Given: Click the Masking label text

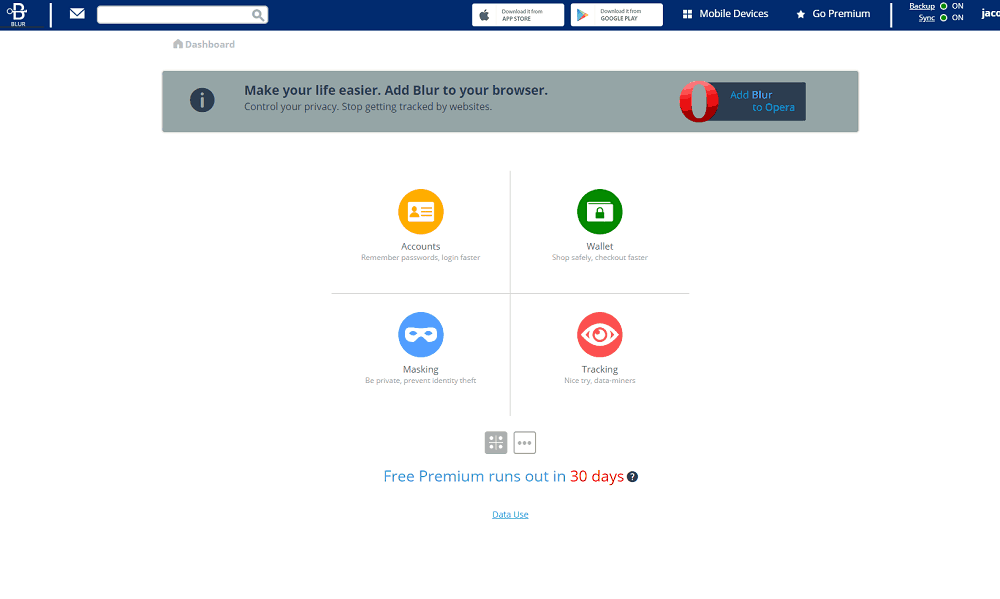Looking at the screenshot, I should [421, 369].
